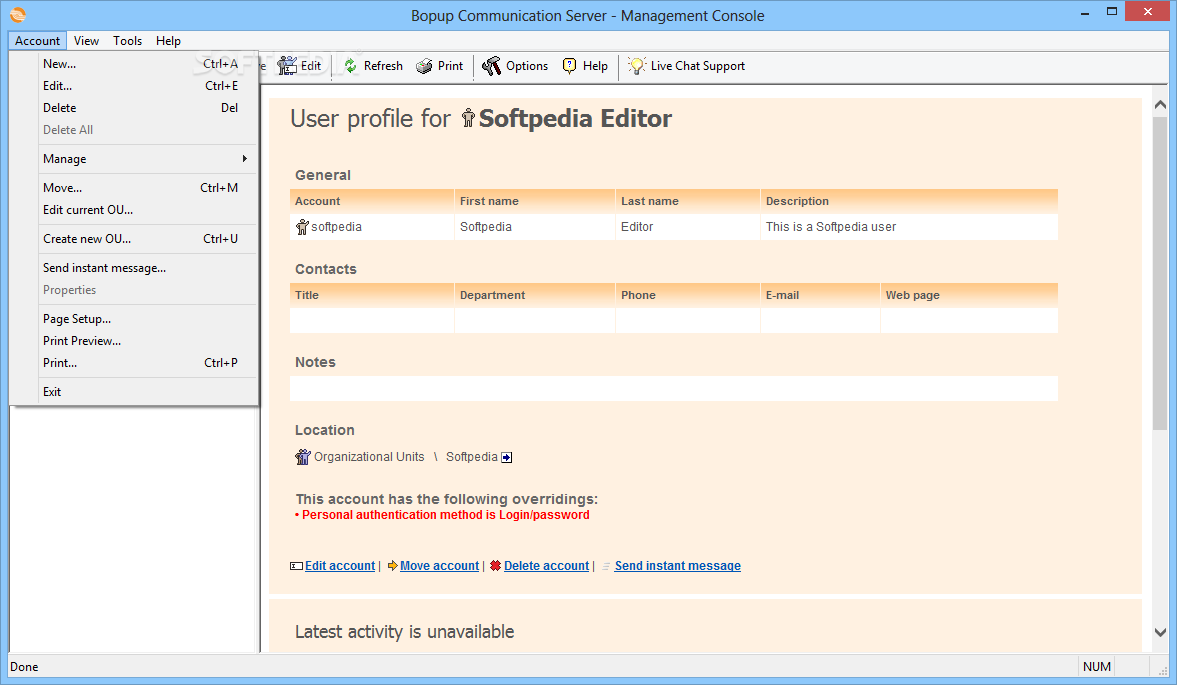The height and width of the screenshot is (685, 1177).
Task: Click the Last name column header
Action: [x=688, y=201]
